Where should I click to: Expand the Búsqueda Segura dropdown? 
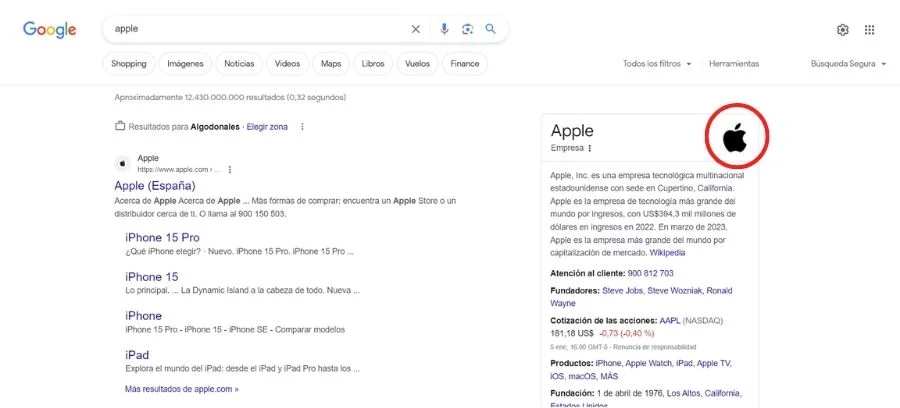click(x=848, y=64)
